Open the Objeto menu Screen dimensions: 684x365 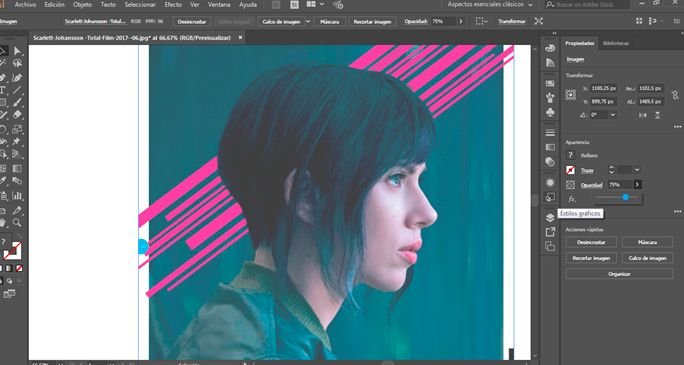82,4
